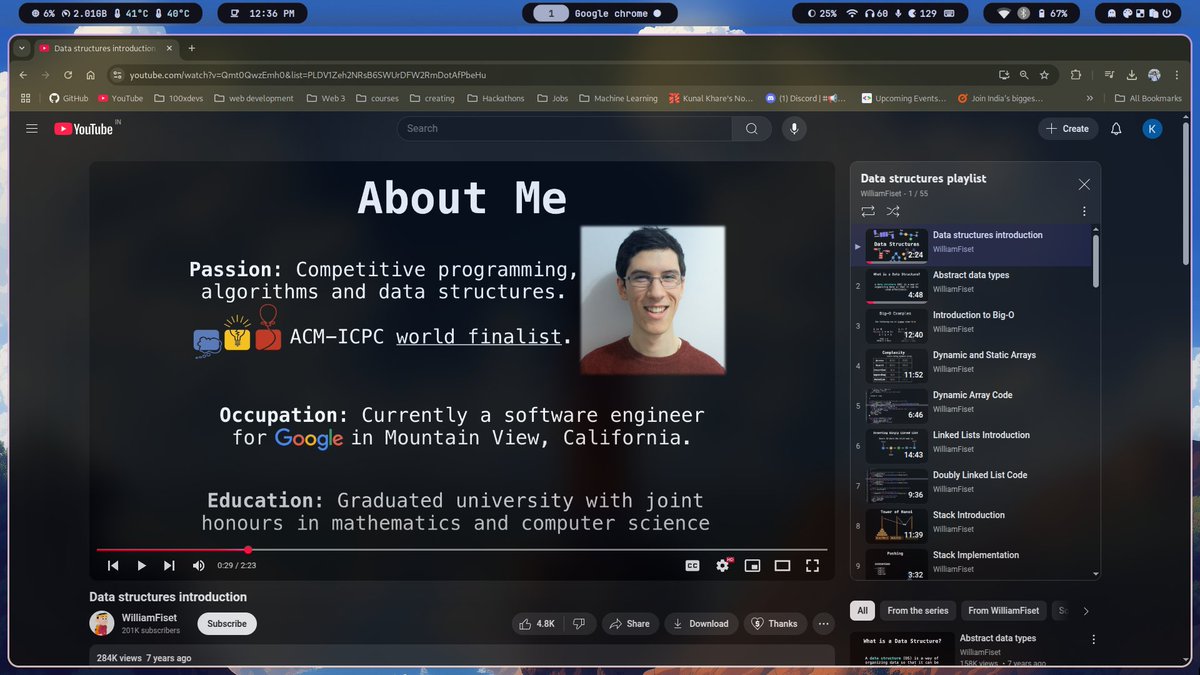Skip to the next video
This screenshot has height=675, width=1200.
point(169,566)
